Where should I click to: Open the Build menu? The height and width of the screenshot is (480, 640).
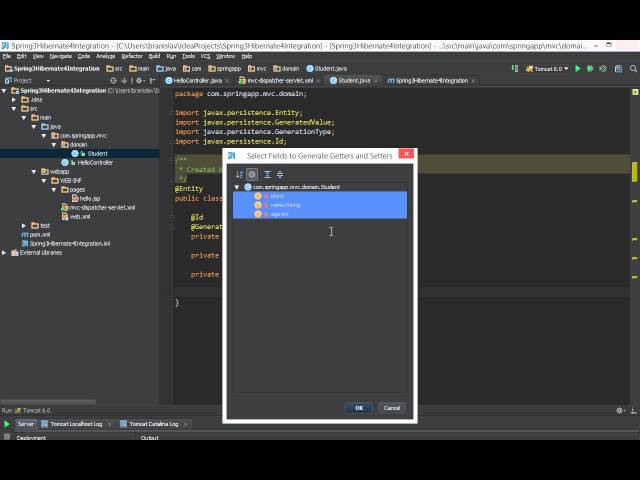click(x=154, y=56)
